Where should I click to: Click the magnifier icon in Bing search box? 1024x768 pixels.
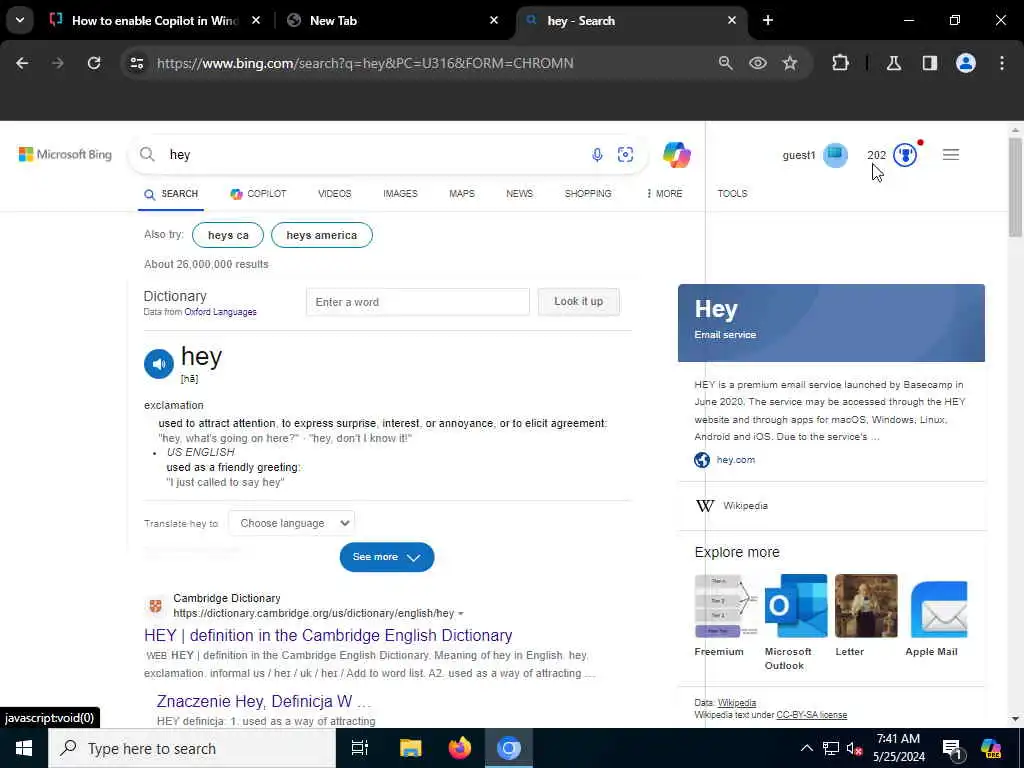tap(148, 155)
